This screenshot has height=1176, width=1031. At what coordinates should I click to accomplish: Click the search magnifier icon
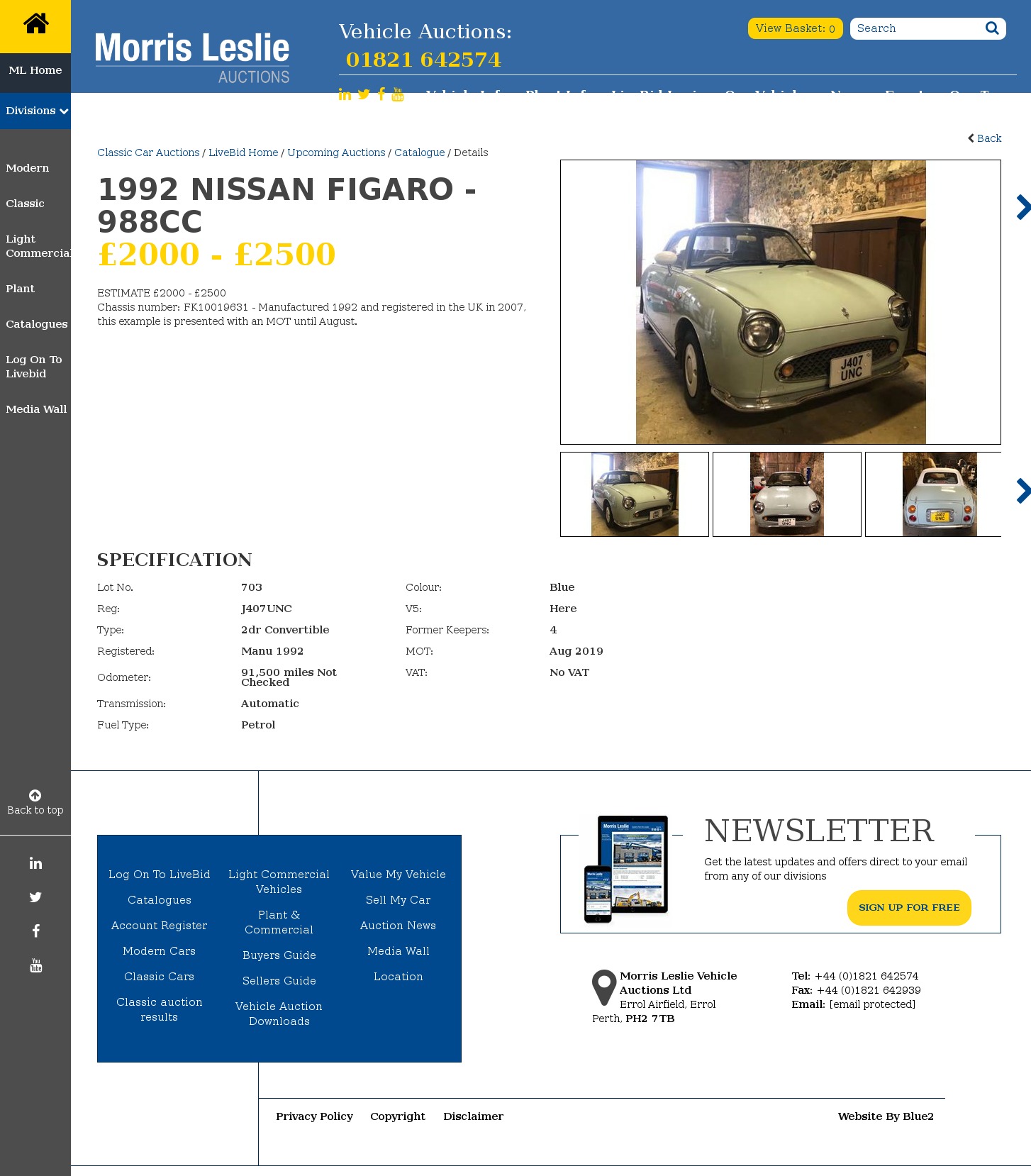click(992, 28)
